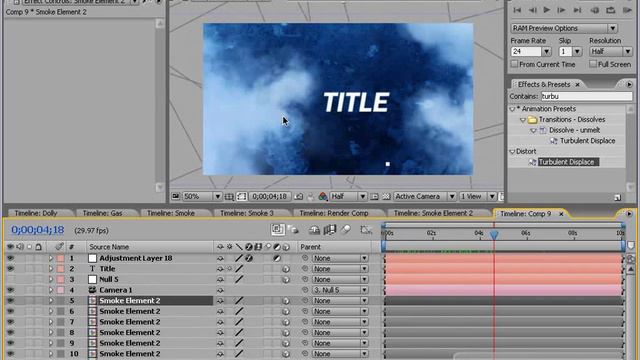This screenshot has height=360, width=640.
Task: Open viewer magnification dropdown at 50%
Action: [x=201, y=197]
